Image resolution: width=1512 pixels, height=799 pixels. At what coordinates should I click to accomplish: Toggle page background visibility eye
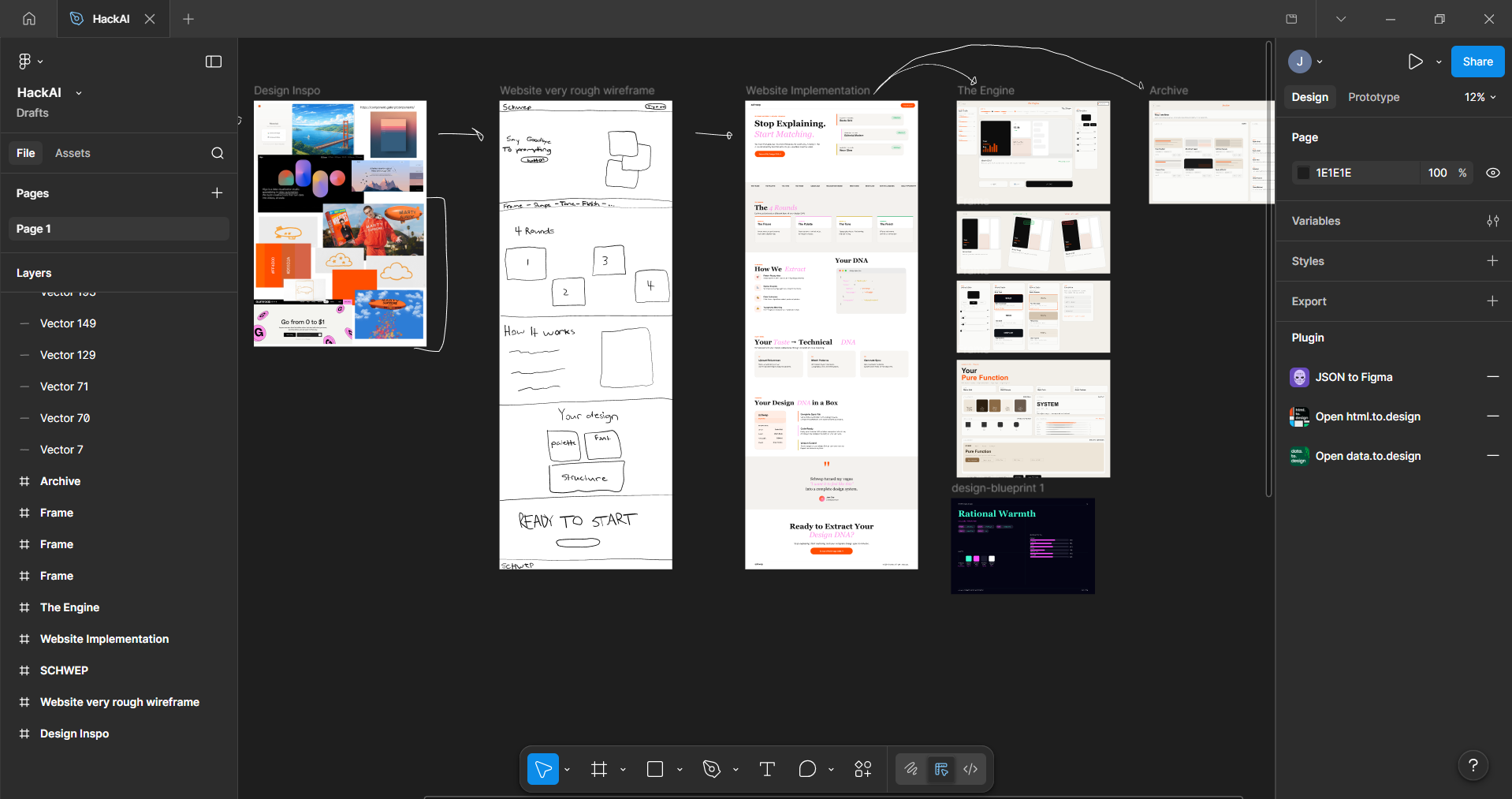click(x=1492, y=173)
